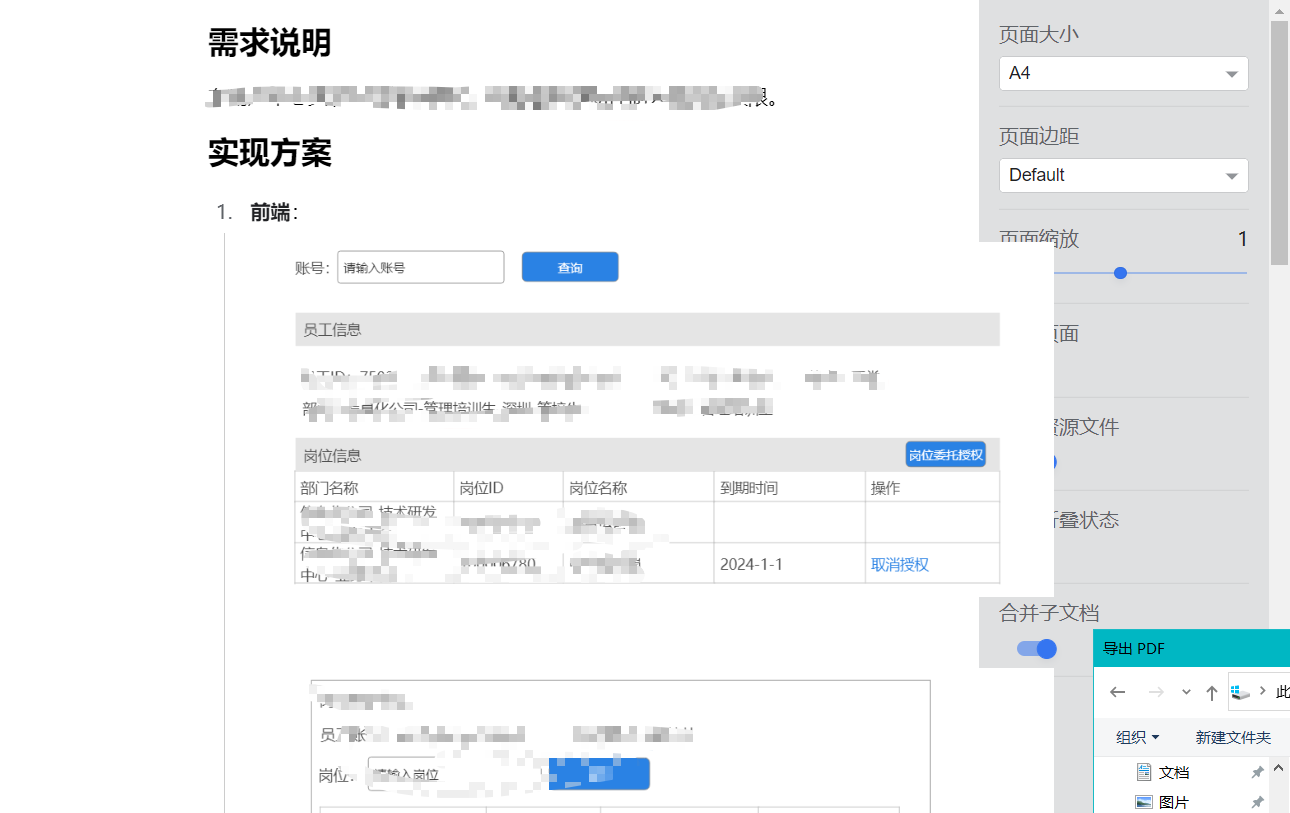Click the 取消授权 link
Screen dimensions: 1290x813
tap(900, 565)
